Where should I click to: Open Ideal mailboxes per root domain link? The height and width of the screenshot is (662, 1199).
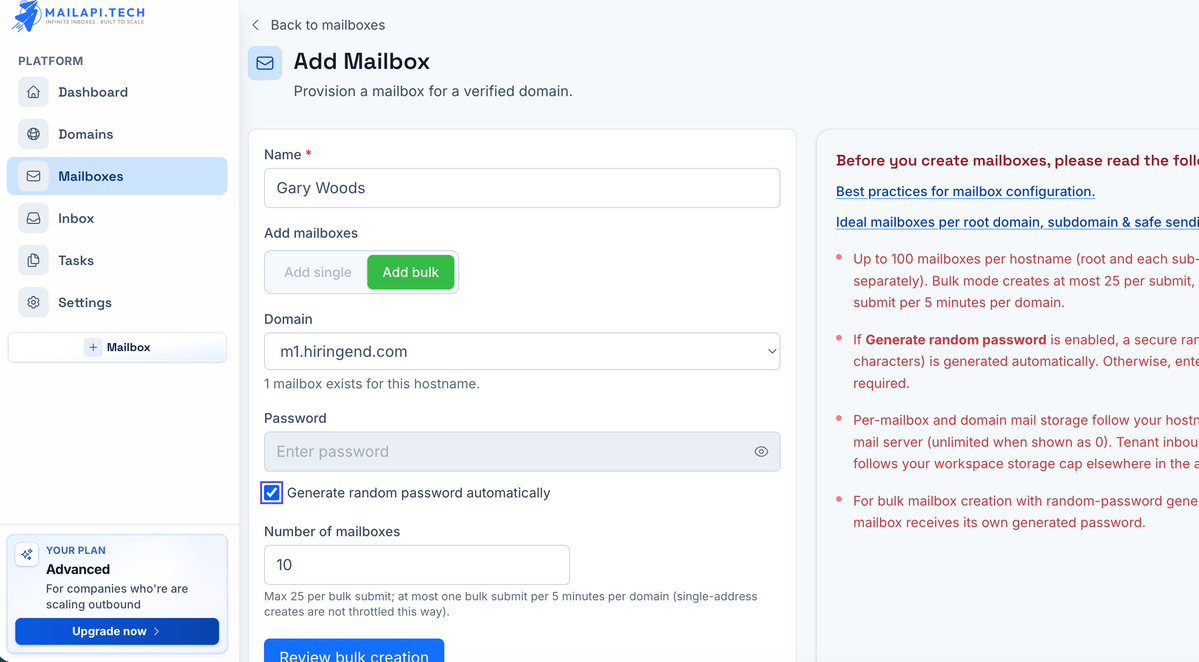[x=1017, y=222]
